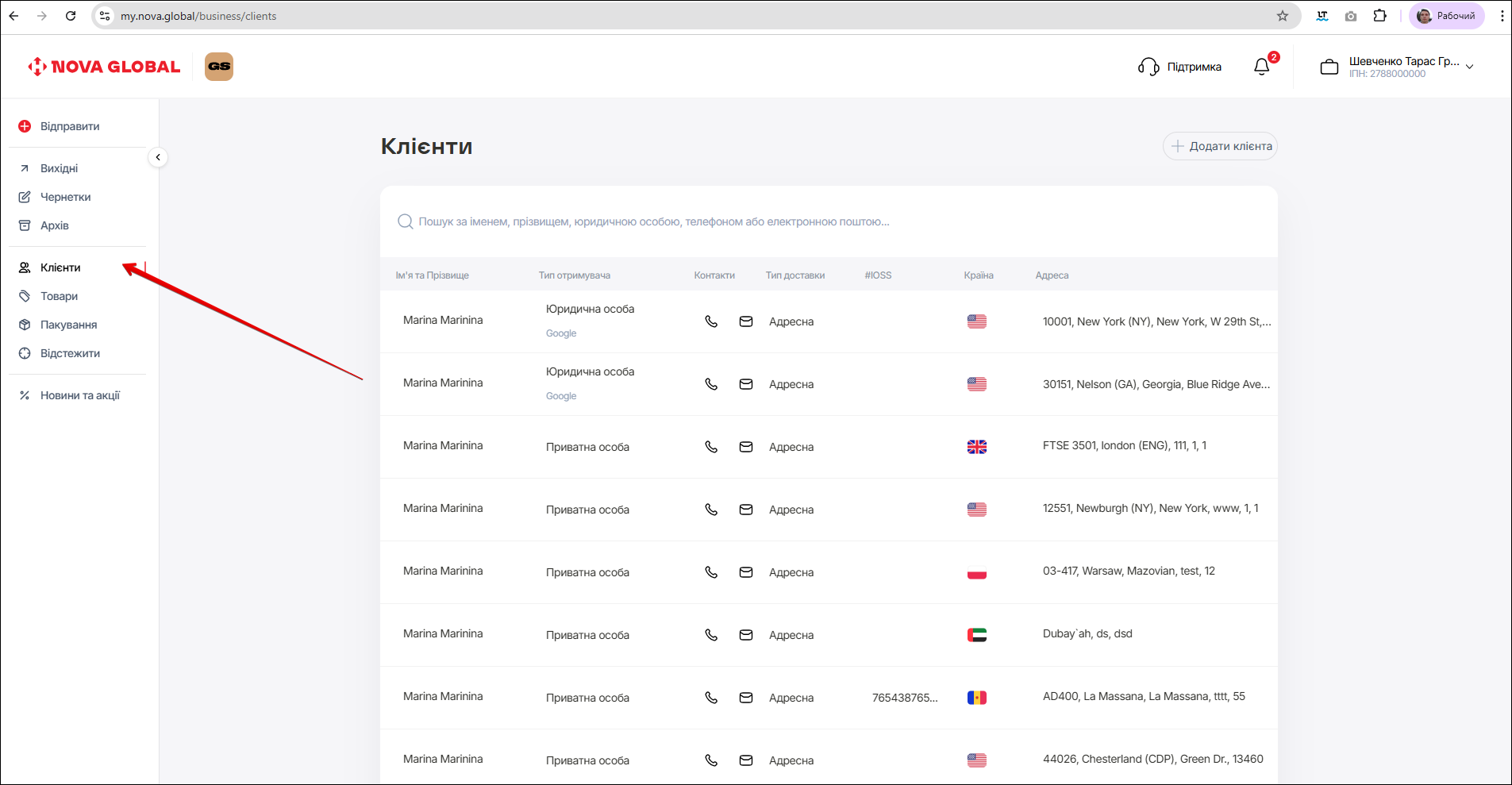
Task: Open the Підтримка headset support icon
Action: click(x=1148, y=67)
